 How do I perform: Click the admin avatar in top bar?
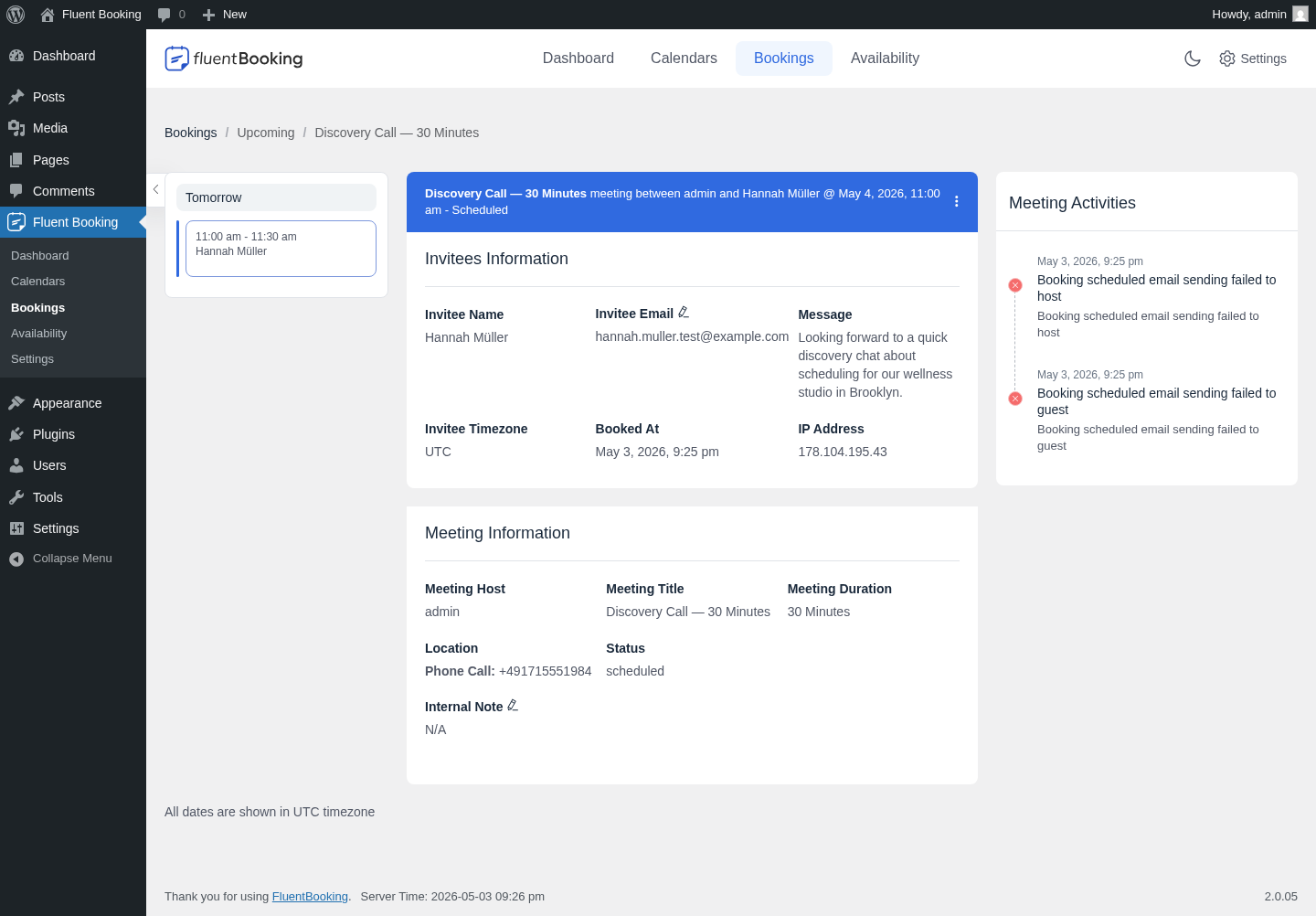point(1300,14)
